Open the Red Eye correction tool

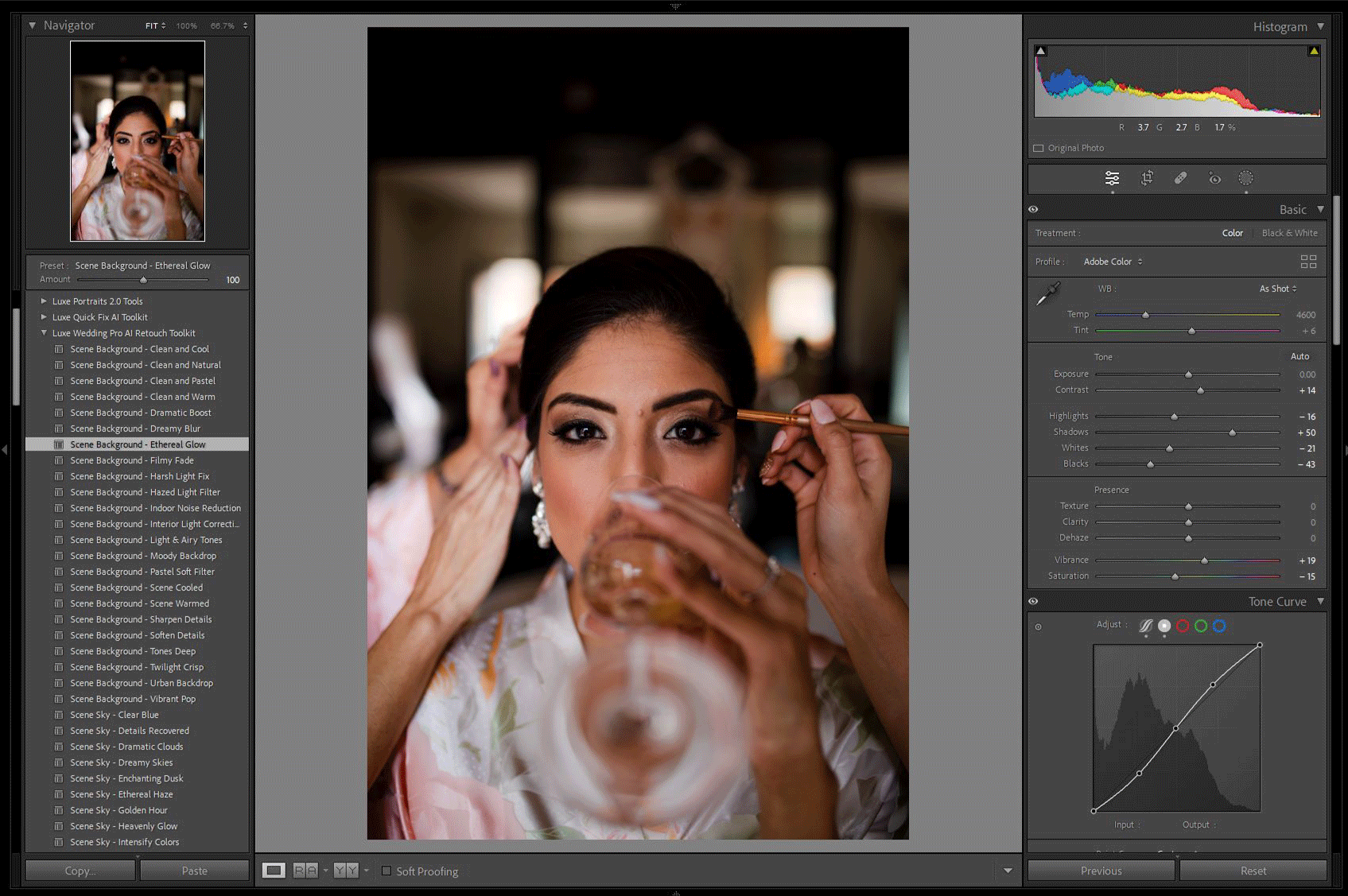(1214, 178)
